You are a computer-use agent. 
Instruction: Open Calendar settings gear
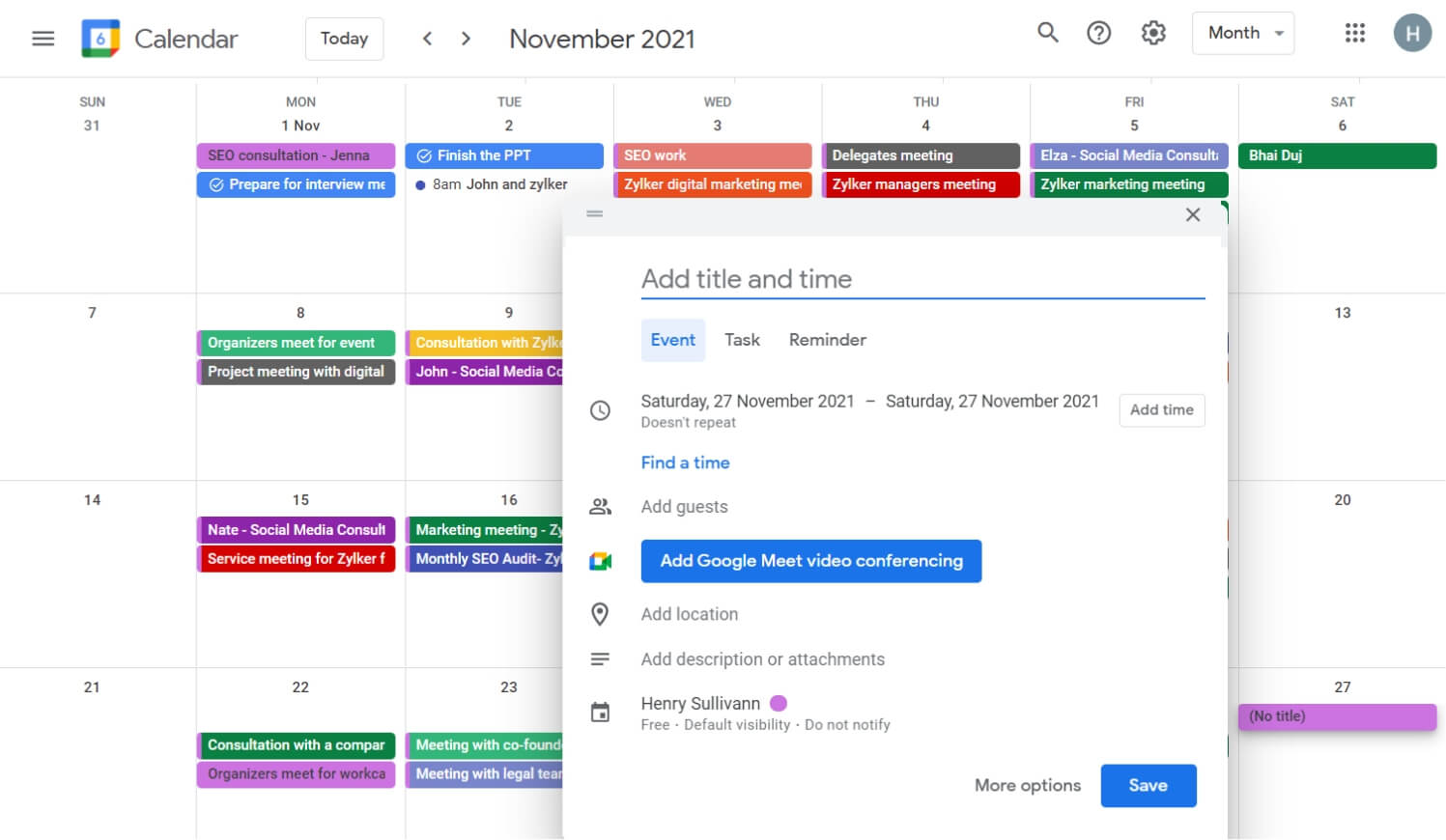(x=1152, y=32)
